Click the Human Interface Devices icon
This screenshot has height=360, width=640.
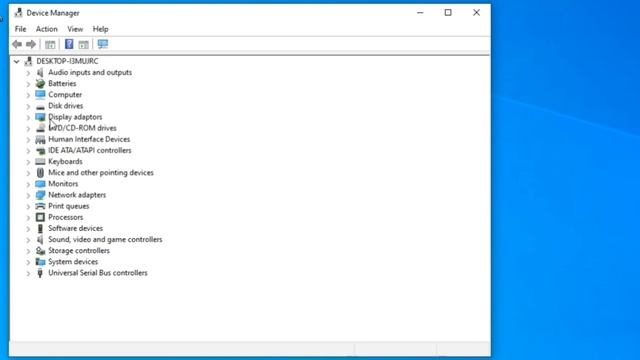pos(40,140)
